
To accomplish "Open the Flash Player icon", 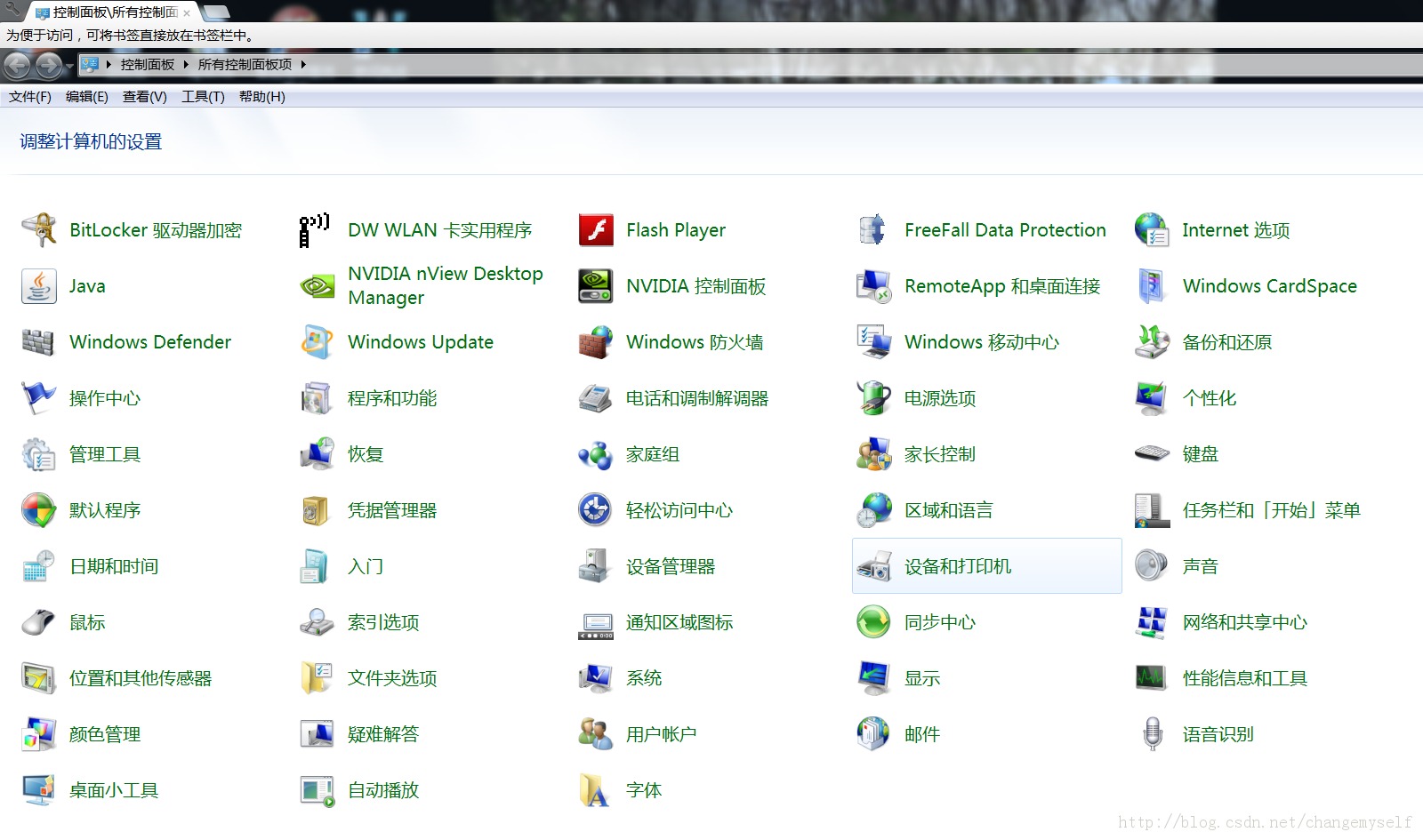I will (596, 230).
